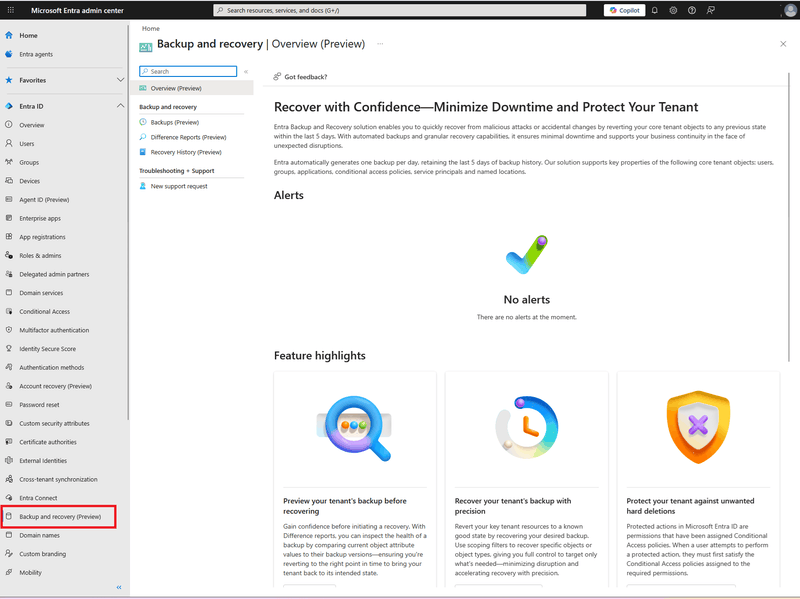The image size is (800, 599).
Task: Click 'Preview your tenant's backup before recovering' heading
Action: point(345,506)
